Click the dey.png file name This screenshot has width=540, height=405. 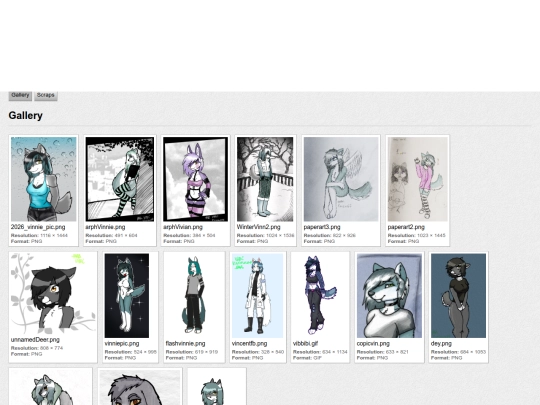click(441, 343)
